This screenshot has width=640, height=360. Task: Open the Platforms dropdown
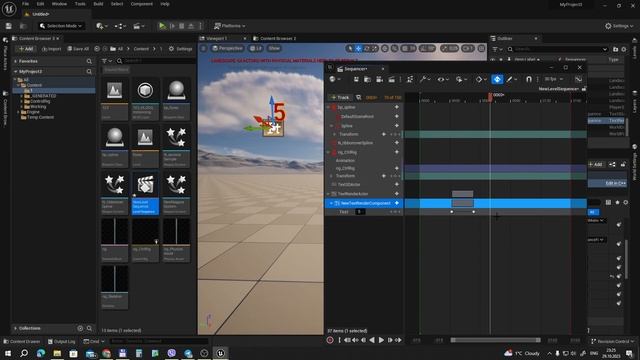230,26
